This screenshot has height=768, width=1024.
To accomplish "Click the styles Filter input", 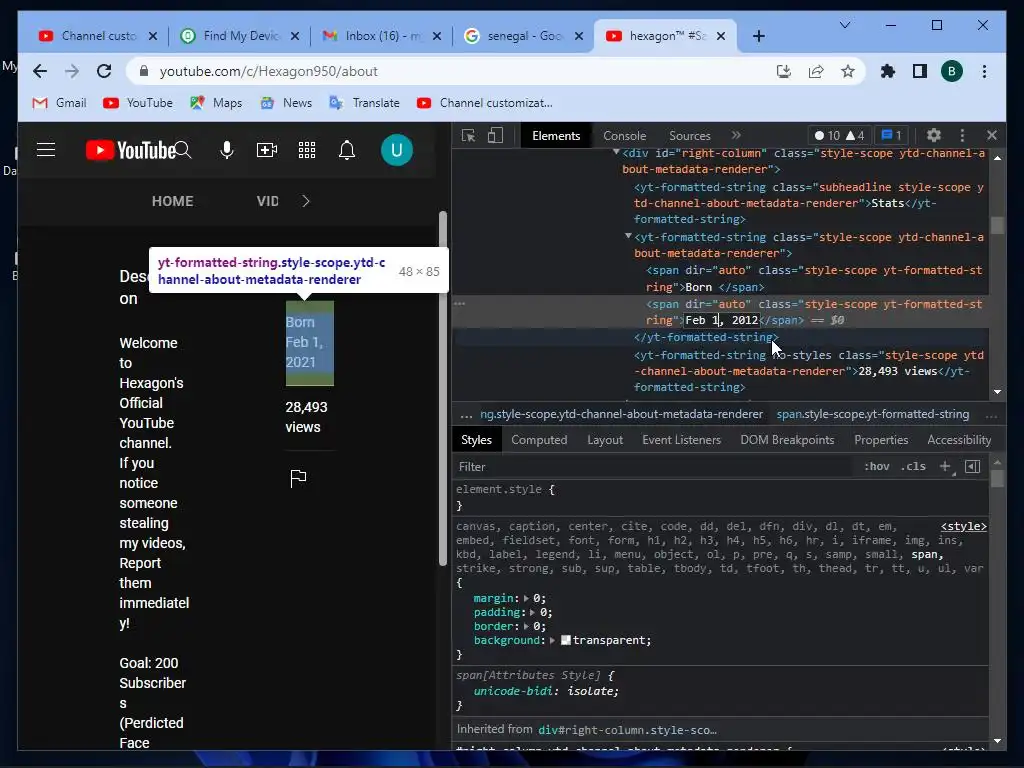I will pyautogui.click(x=653, y=466).
